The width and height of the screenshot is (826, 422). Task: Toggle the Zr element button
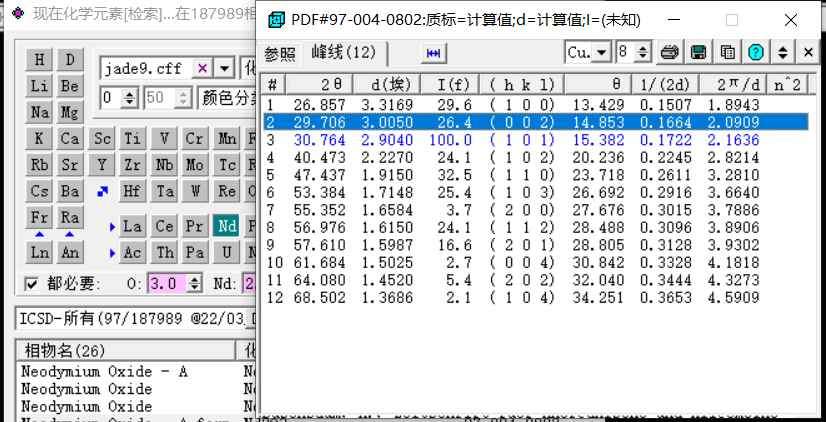pos(132,165)
